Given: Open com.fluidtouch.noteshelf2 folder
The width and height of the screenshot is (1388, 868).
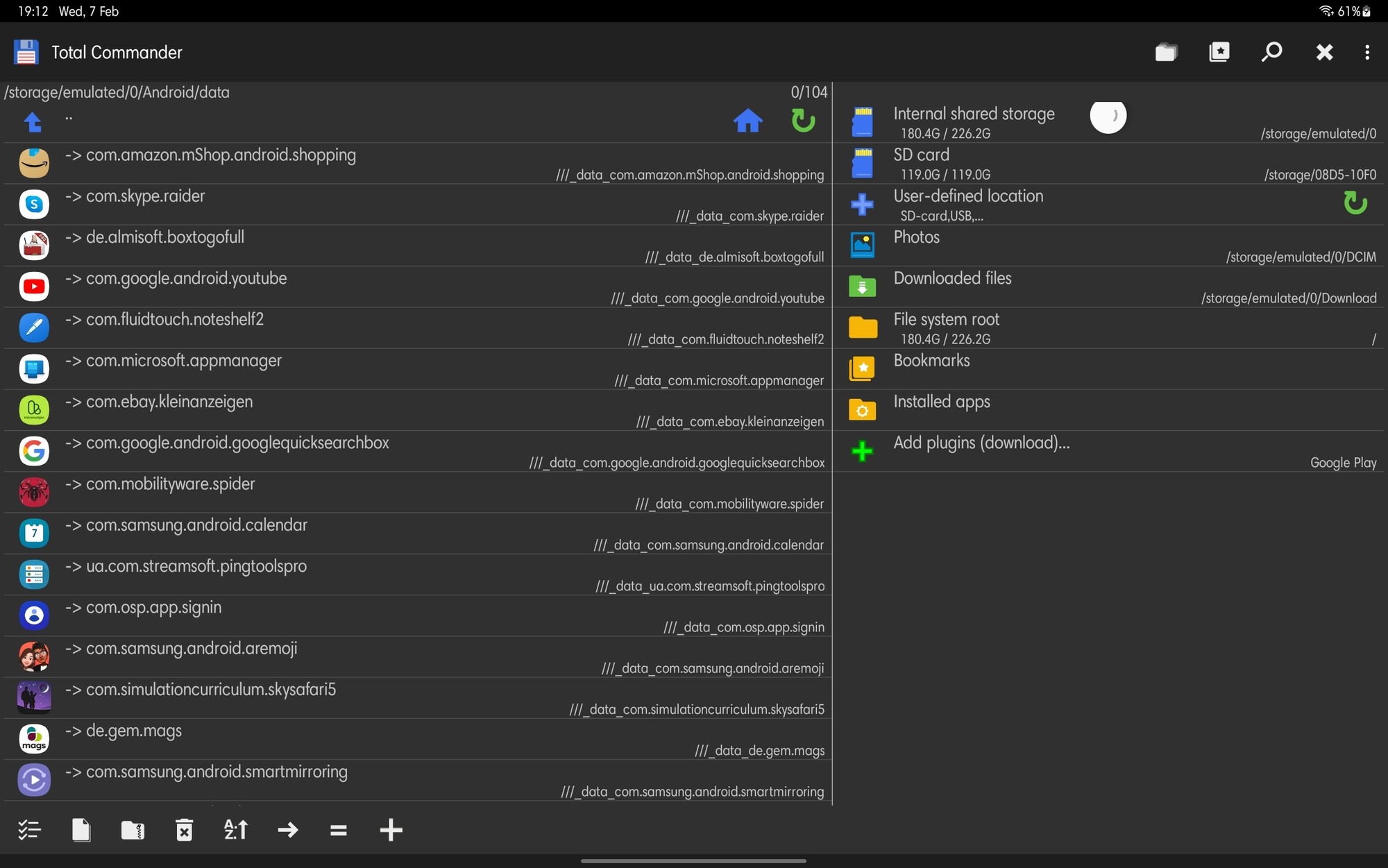Looking at the screenshot, I should (x=418, y=328).
